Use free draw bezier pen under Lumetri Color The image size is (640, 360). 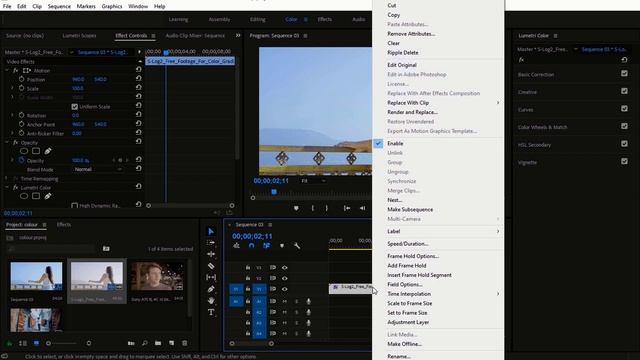coord(48,196)
